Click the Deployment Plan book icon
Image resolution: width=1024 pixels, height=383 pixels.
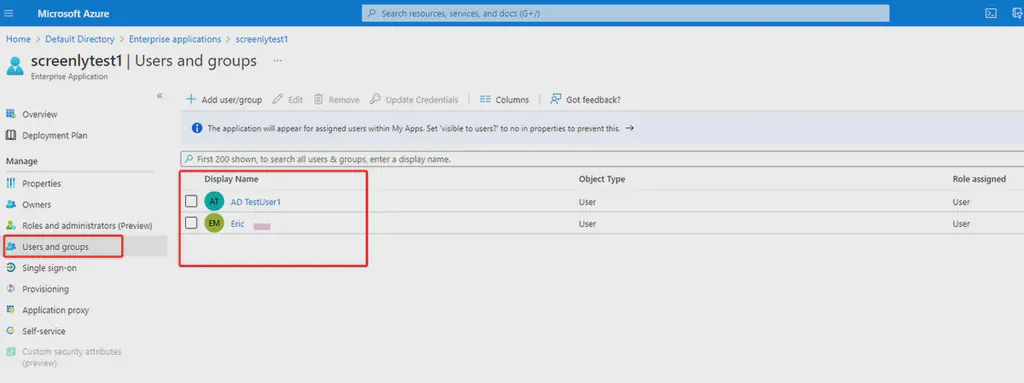pyautogui.click(x=10, y=135)
